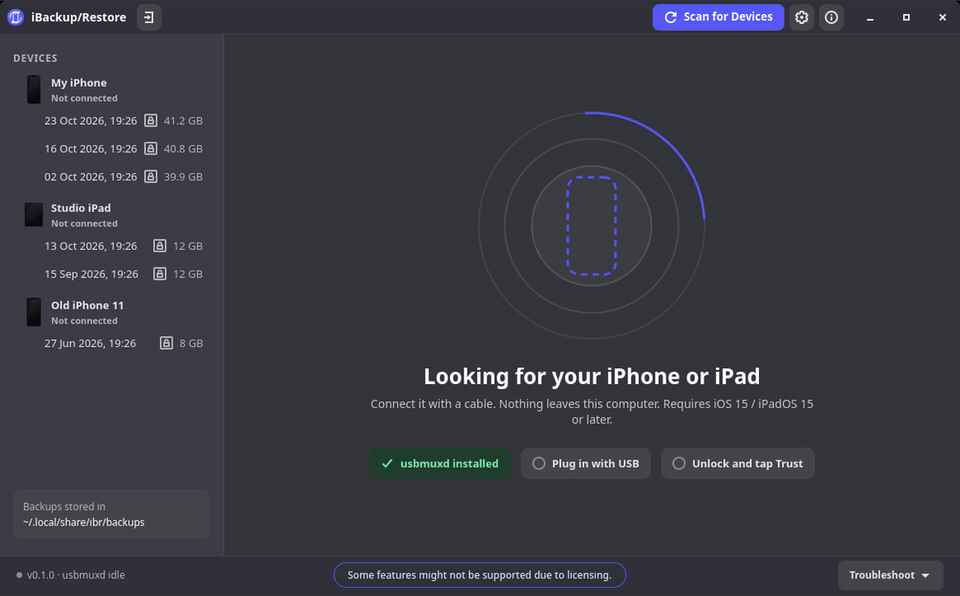Screen dimensions: 960x596
Task: Select My iPhone device entry
Action: (x=113, y=89)
